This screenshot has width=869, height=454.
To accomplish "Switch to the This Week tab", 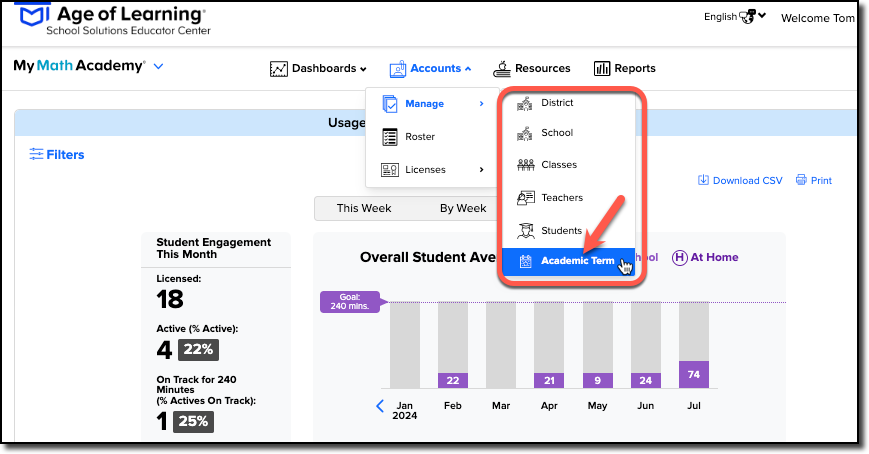I will tap(364, 208).
